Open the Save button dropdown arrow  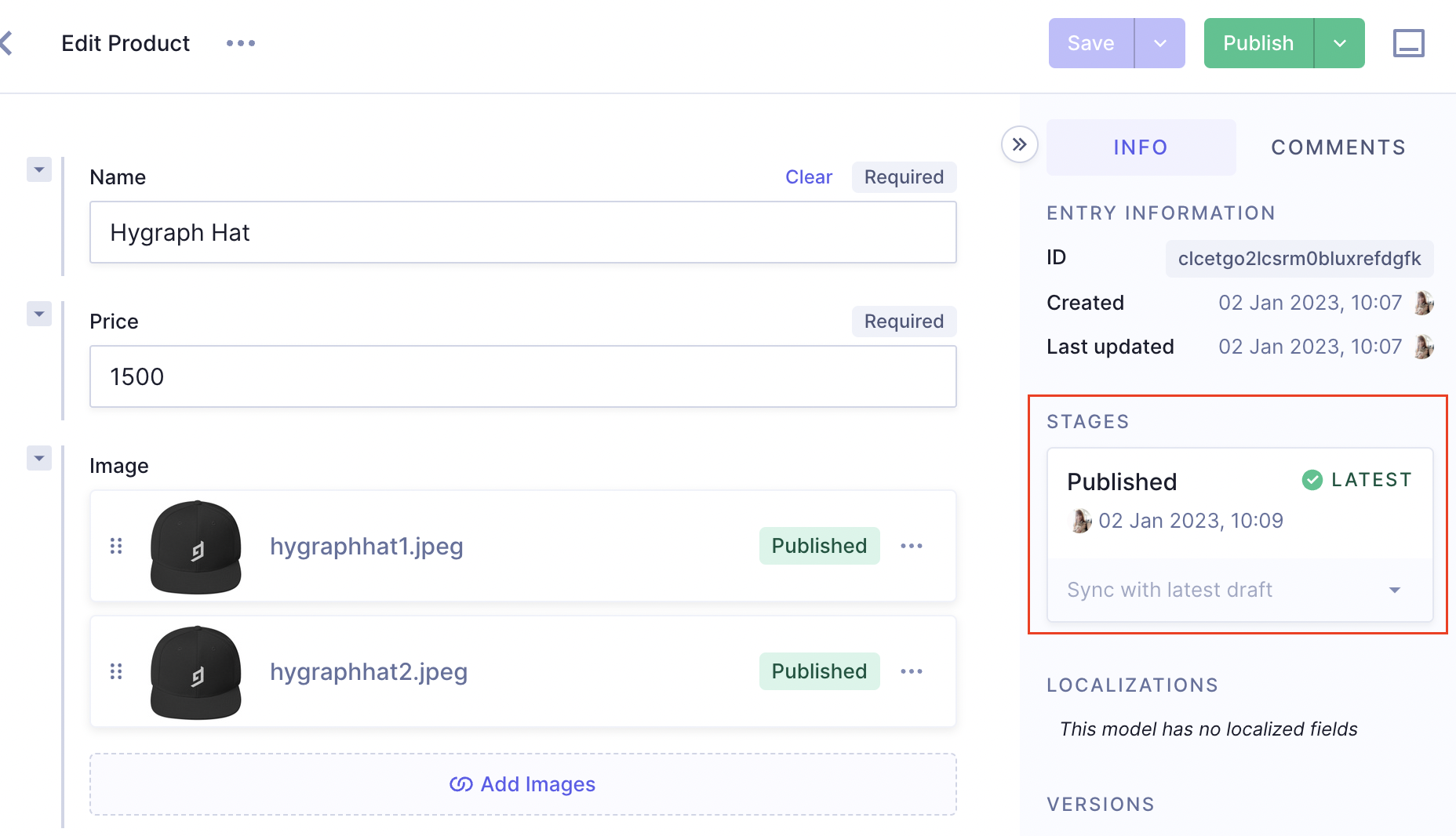tap(1159, 43)
